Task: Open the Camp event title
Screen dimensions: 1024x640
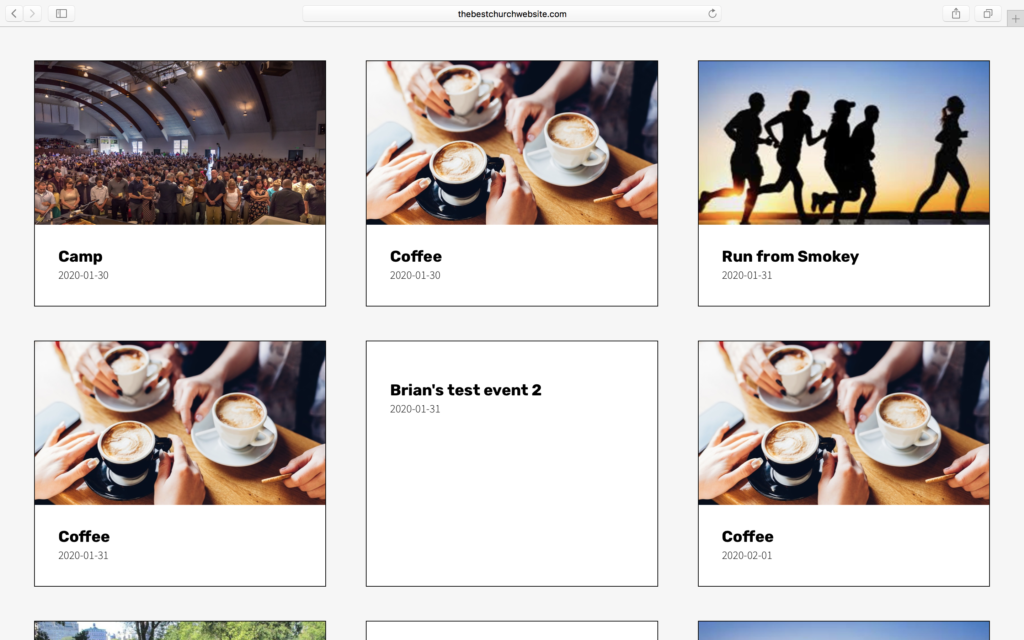Action: point(80,256)
